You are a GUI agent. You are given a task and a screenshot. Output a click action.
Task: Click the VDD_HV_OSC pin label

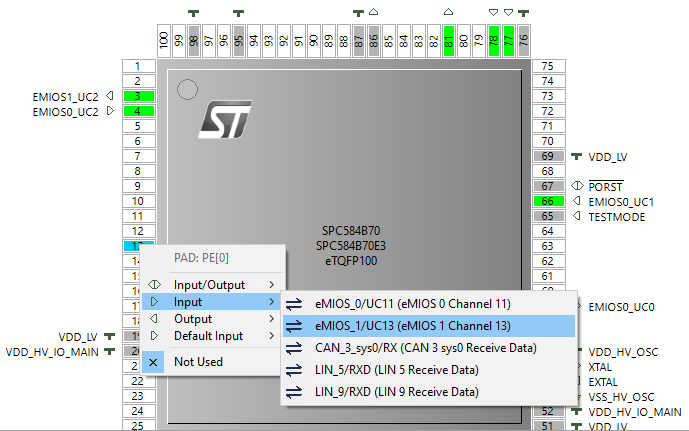point(623,352)
